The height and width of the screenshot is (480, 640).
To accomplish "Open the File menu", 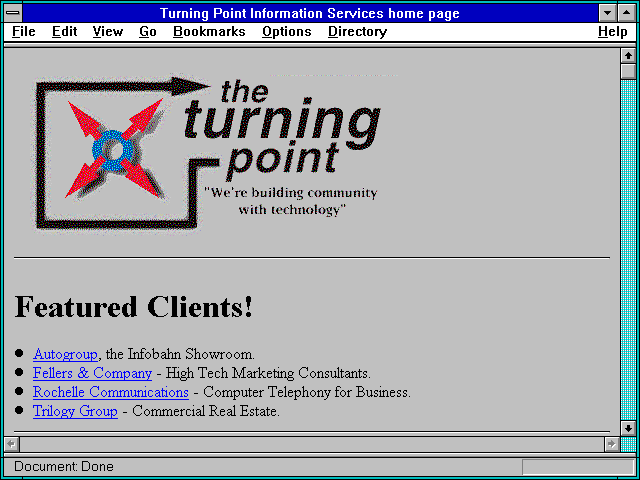I will pos(23,31).
